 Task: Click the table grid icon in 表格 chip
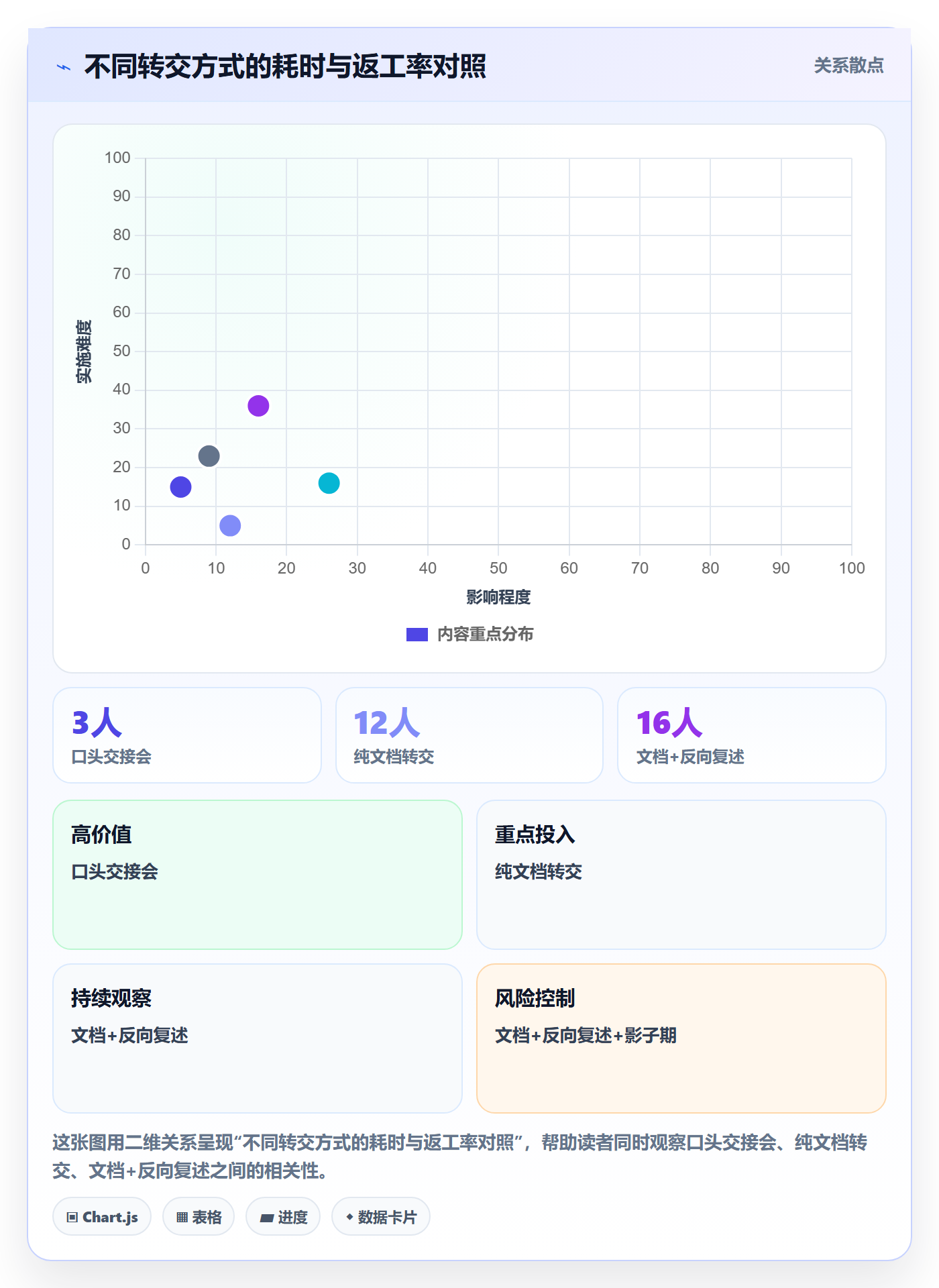tap(182, 1218)
